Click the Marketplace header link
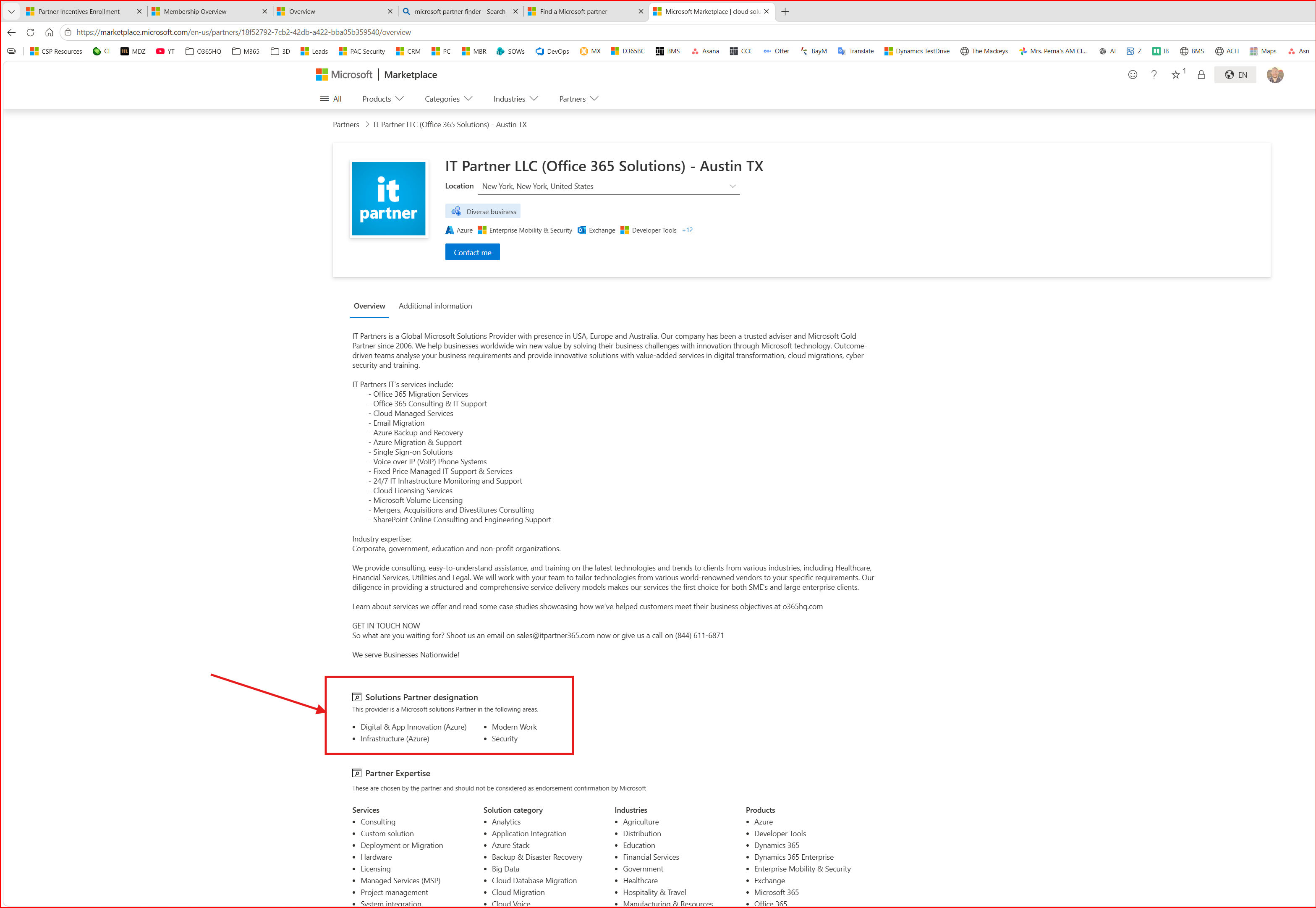 [410, 75]
